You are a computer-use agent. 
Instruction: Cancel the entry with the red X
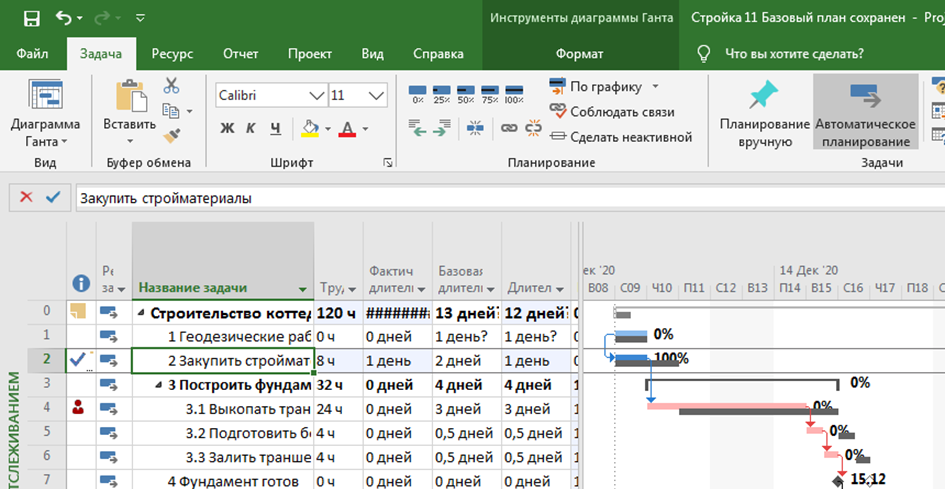pos(26,197)
